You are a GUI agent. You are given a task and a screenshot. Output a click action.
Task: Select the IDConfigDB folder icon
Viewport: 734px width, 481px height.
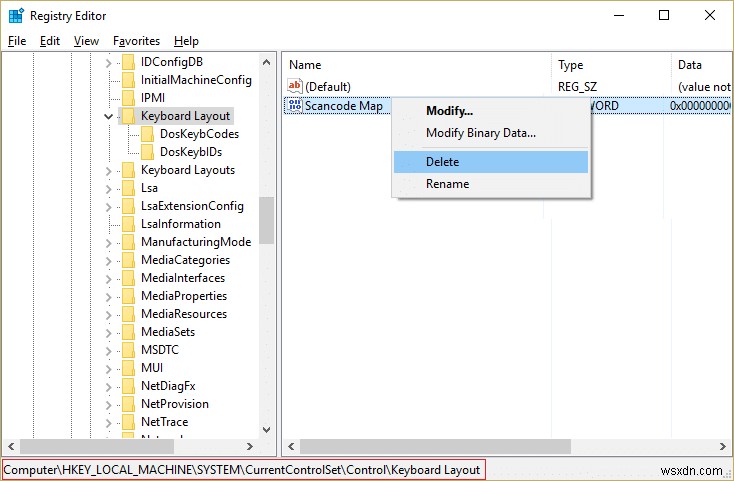click(x=128, y=62)
